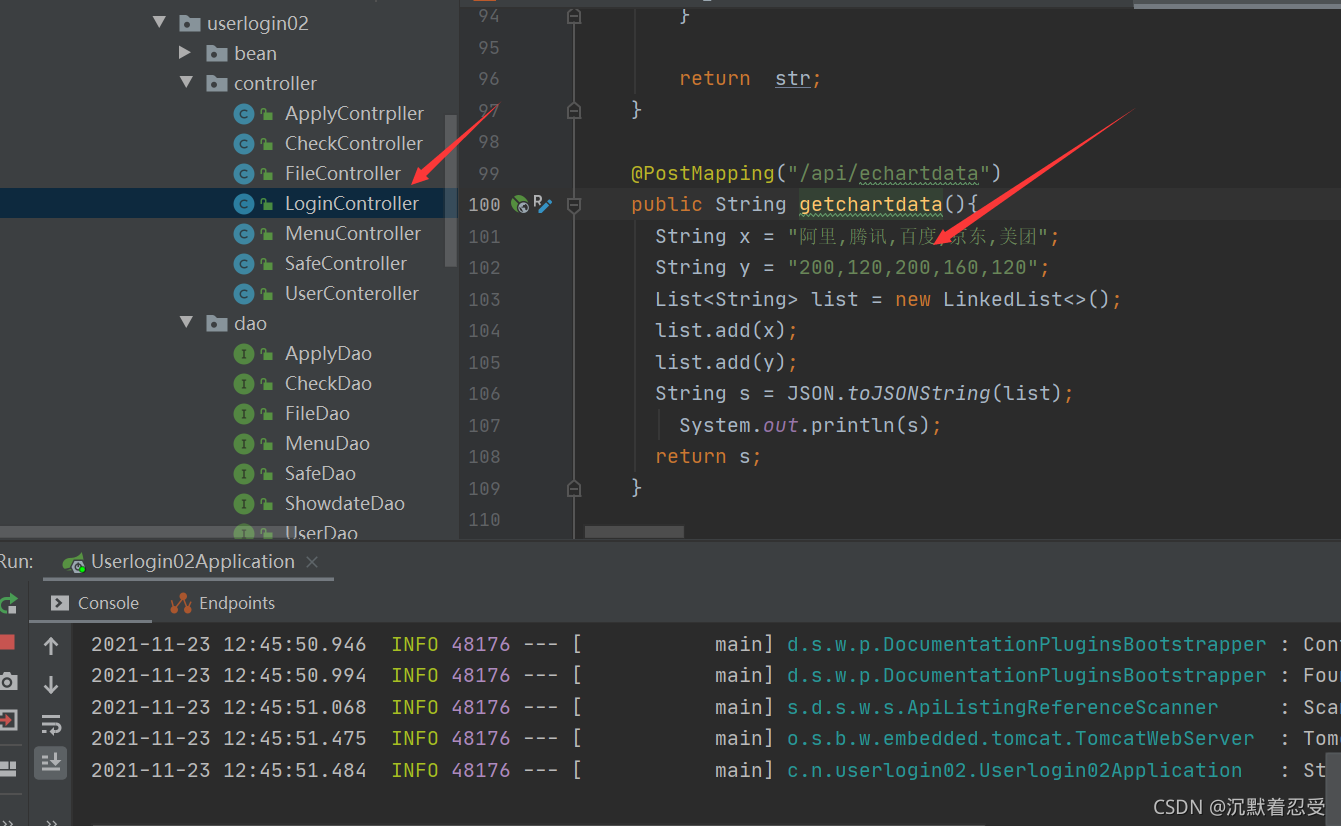
Task: Select SafeController in the tree
Action: pyautogui.click(x=346, y=263)
